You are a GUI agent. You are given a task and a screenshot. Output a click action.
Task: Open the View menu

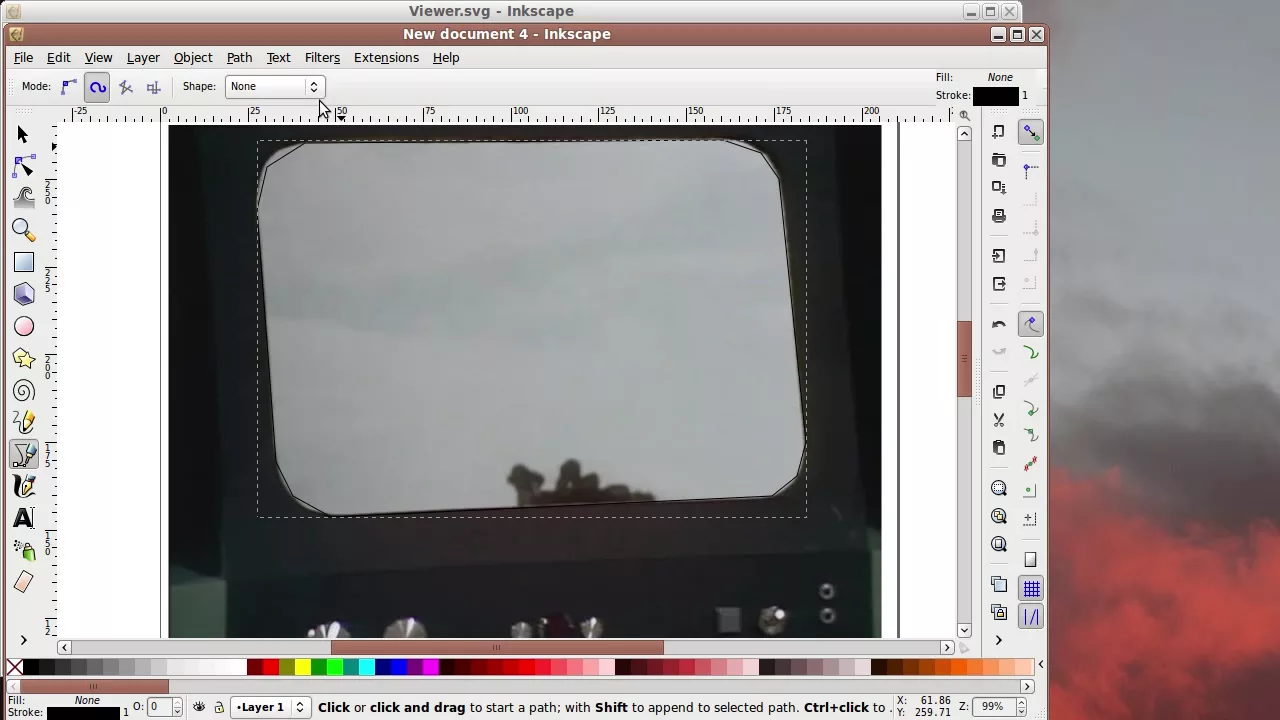click(98, 58)
